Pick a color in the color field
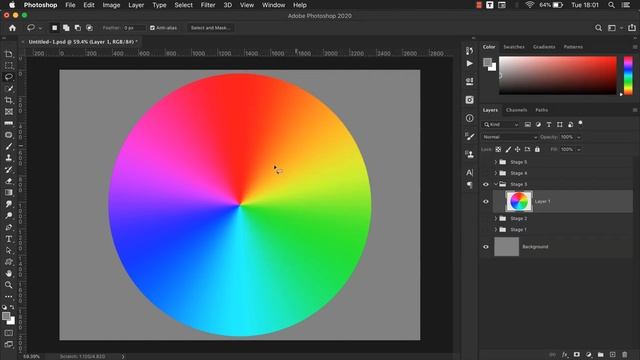640x360 pixels. click(558, 76)
